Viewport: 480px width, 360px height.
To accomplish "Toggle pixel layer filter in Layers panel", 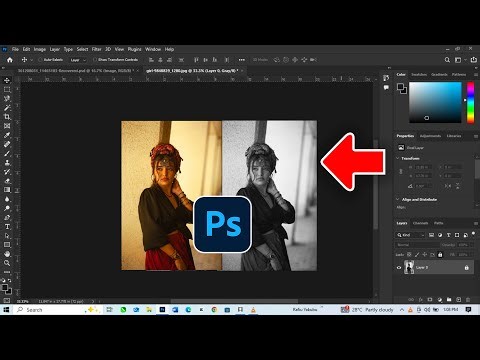I will pos(431,235).
